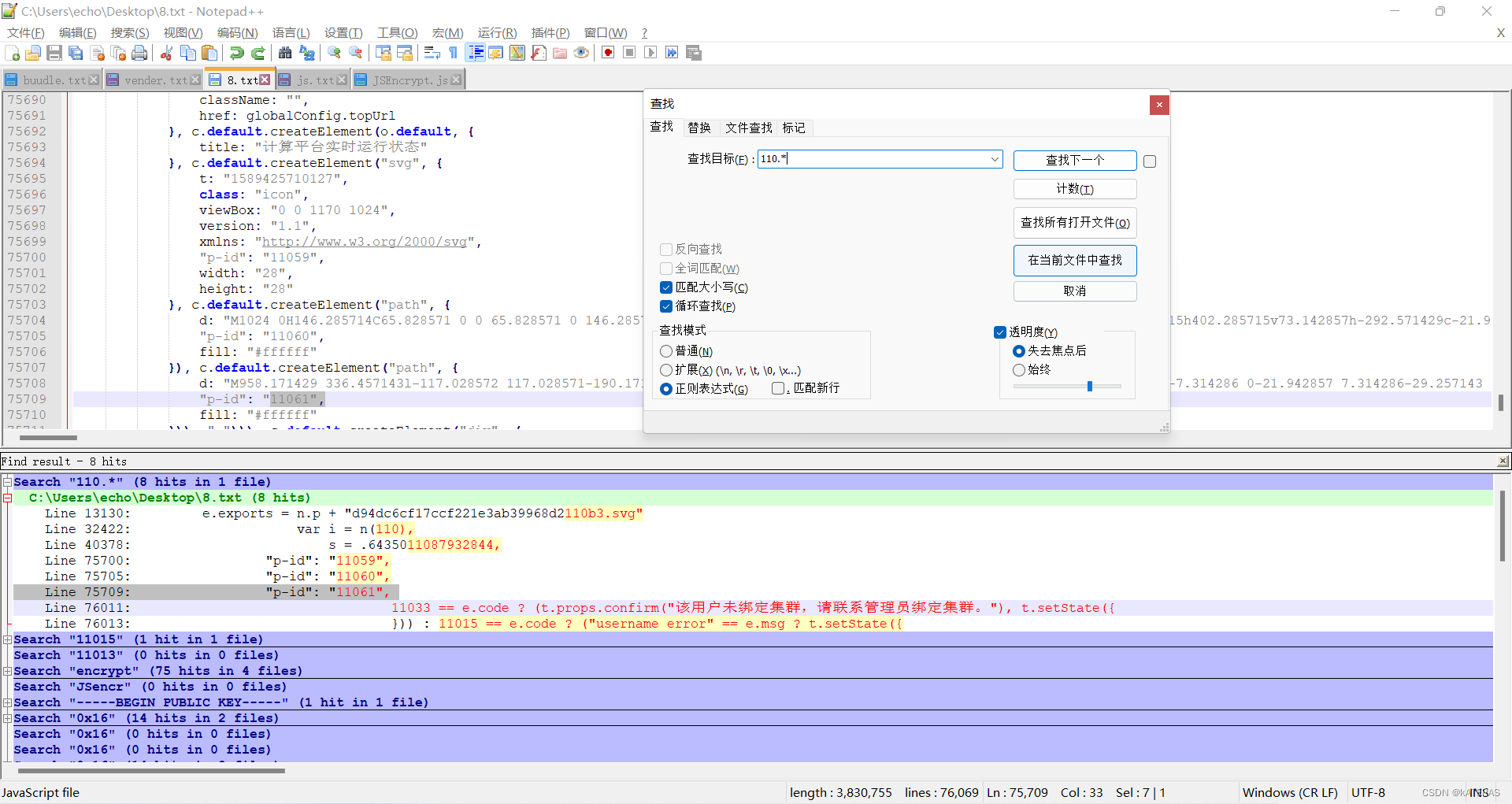The width and height of the screenshot is (1512, 804).
Task: Open 文件 menu
Action: 25,33
